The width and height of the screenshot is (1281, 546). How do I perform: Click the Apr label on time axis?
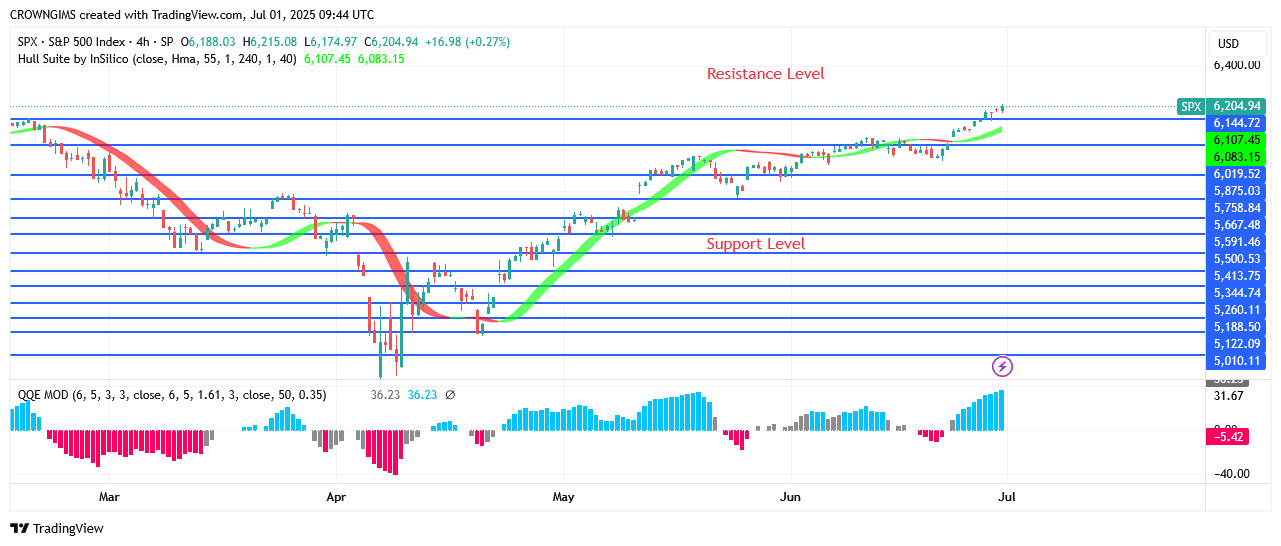point(336,496)
